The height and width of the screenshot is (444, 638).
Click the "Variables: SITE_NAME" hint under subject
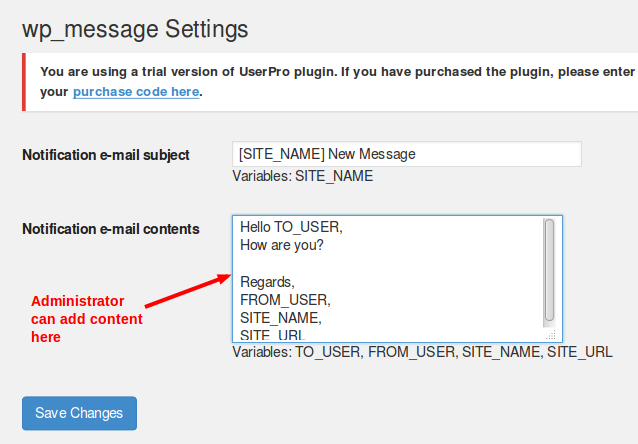point(302,176)
